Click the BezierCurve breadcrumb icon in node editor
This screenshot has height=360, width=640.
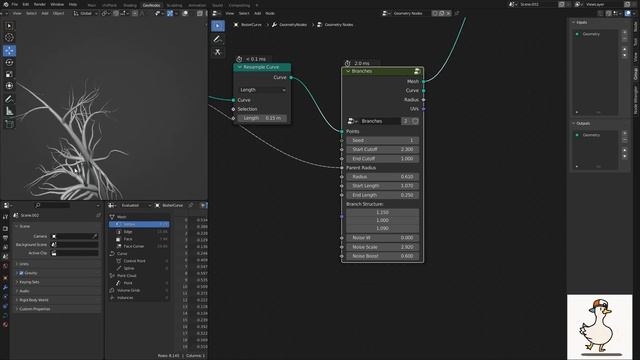click(236, 25)
